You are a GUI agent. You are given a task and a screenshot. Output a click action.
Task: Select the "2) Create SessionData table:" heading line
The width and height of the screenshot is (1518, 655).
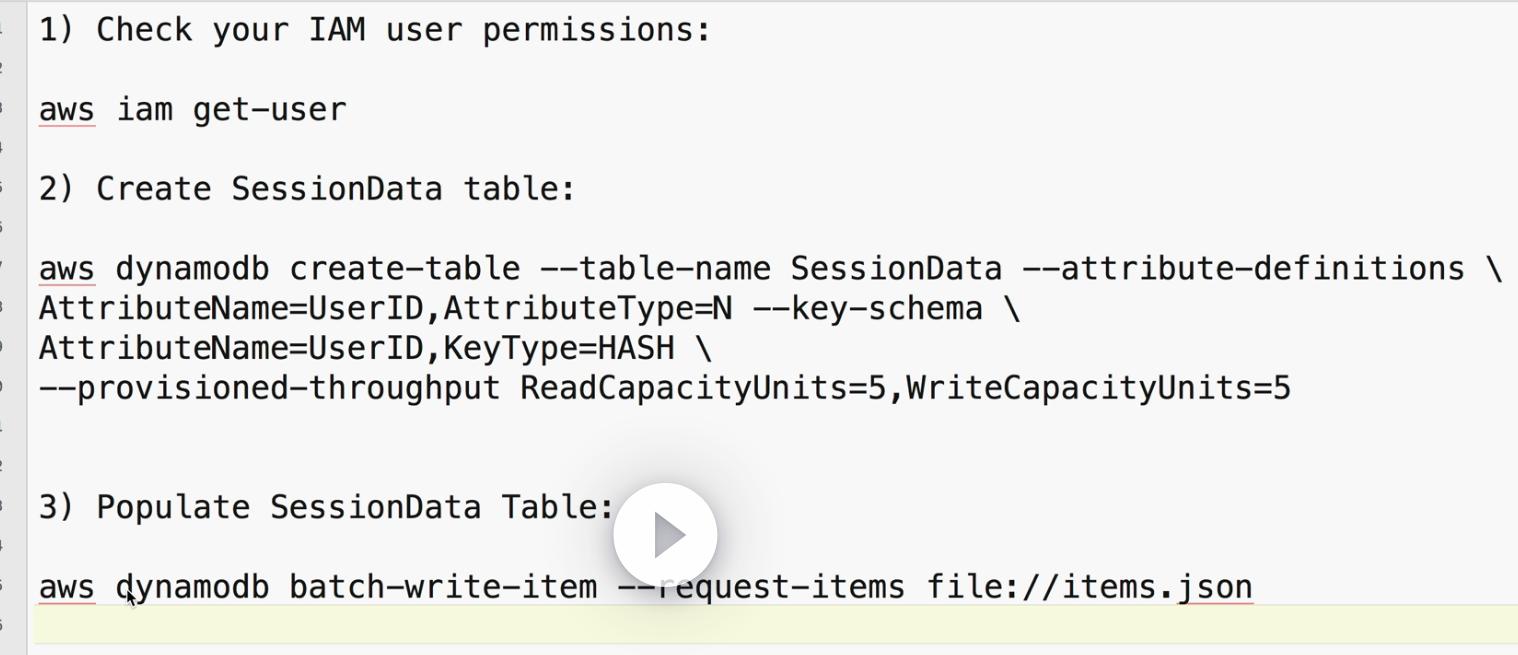point(307,189)
